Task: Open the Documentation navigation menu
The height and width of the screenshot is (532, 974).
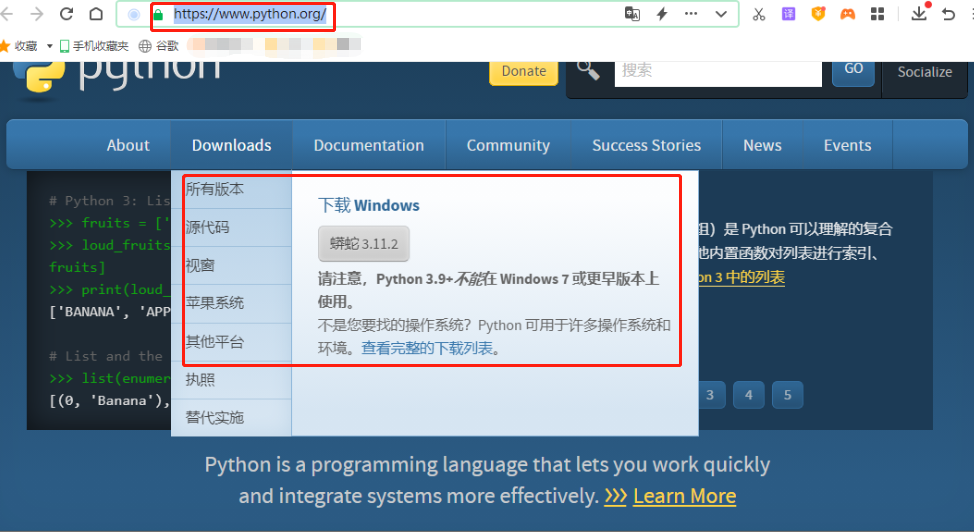Action: [x=369, y=145]
